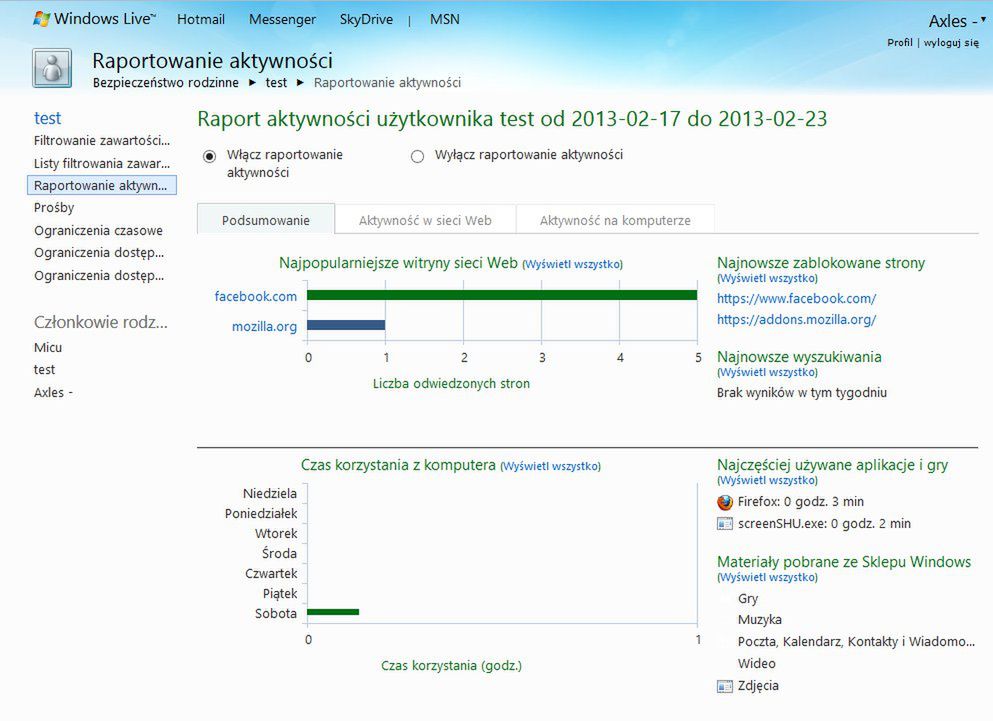Click the Wideo store category
This screenshot has height=721, width=993.
point(757,663)
